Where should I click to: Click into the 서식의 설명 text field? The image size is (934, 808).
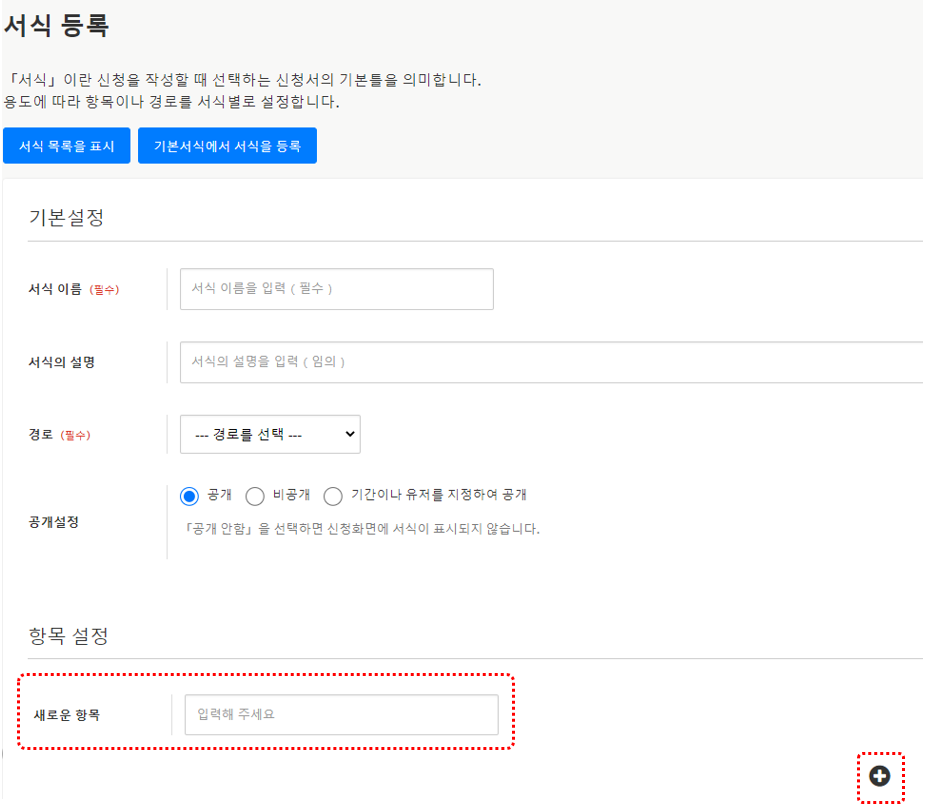550,362
